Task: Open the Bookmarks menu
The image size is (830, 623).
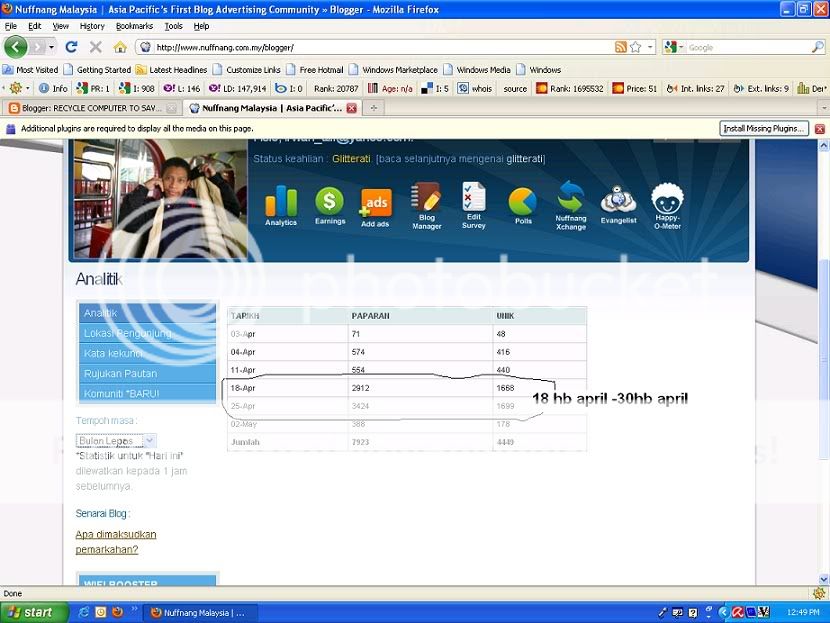Action: pos(134,26)
